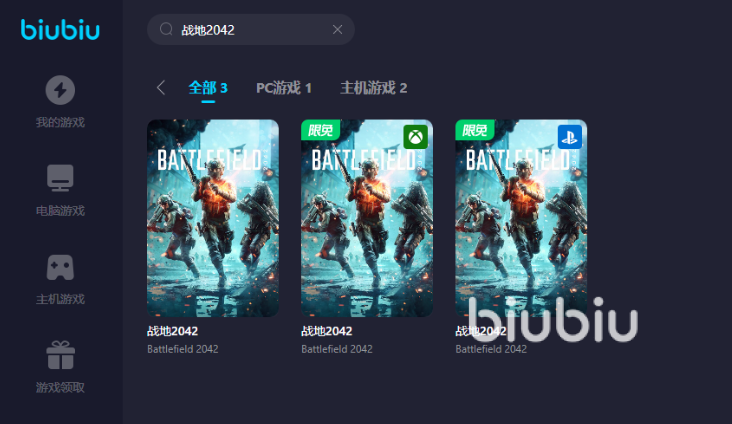The height and width of the screenshot is (424, 732).
Task: Open the first Battlefield cover without badges
Action: 213,218
